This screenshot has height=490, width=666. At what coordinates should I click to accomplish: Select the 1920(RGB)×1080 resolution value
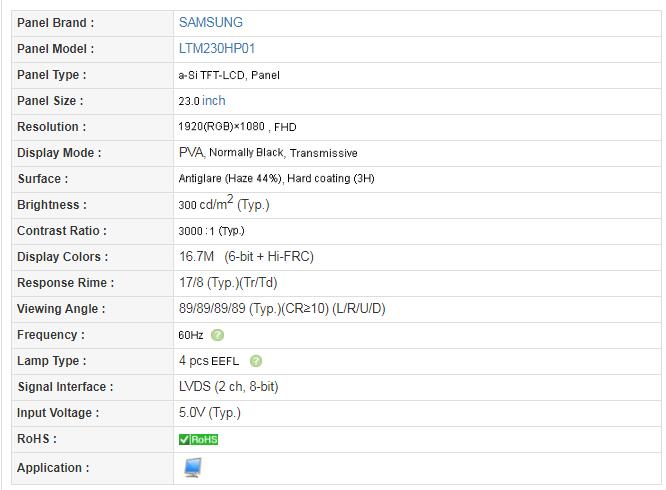coord(220,127)
